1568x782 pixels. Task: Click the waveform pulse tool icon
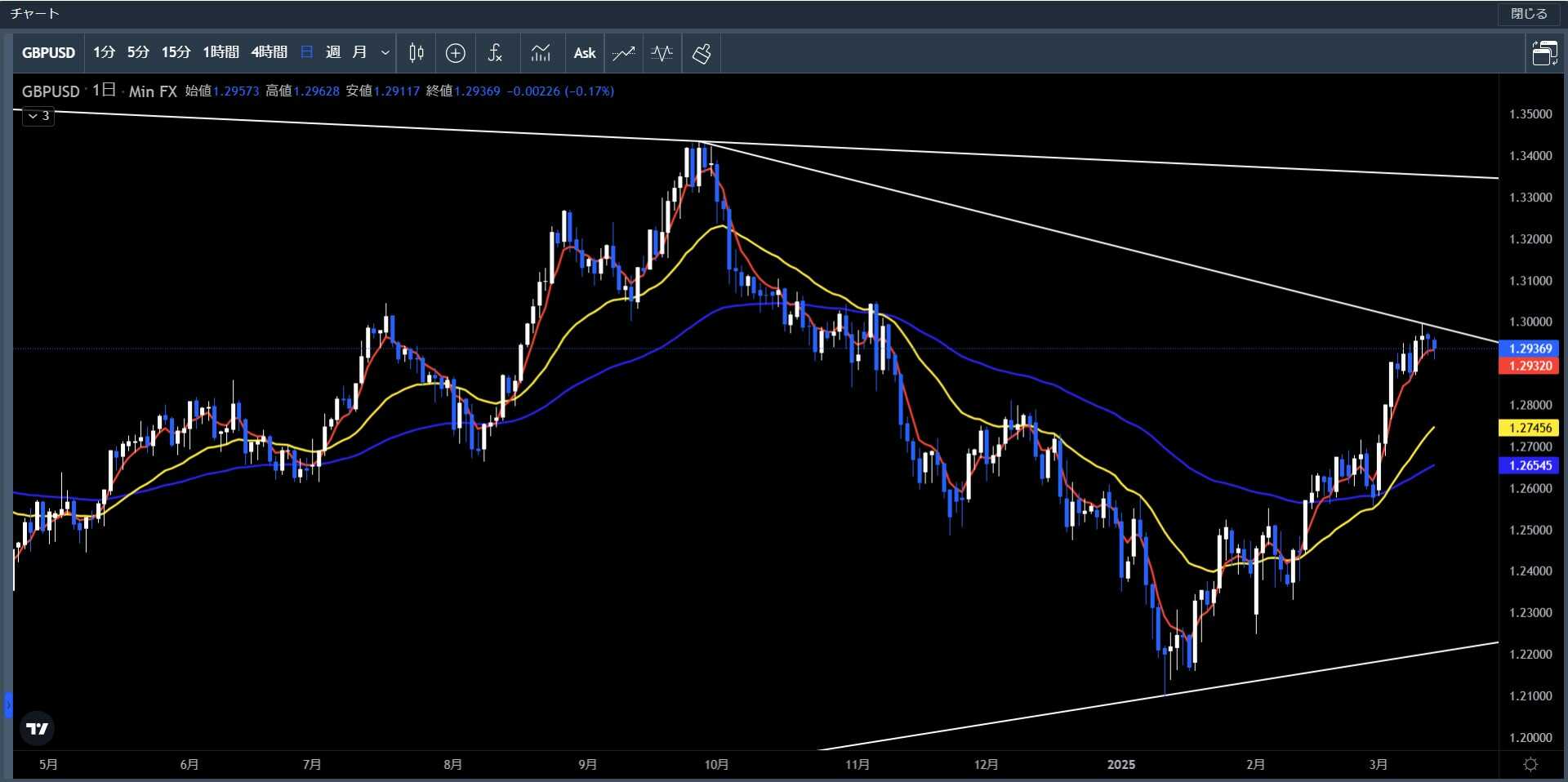(x=662, y=53)
